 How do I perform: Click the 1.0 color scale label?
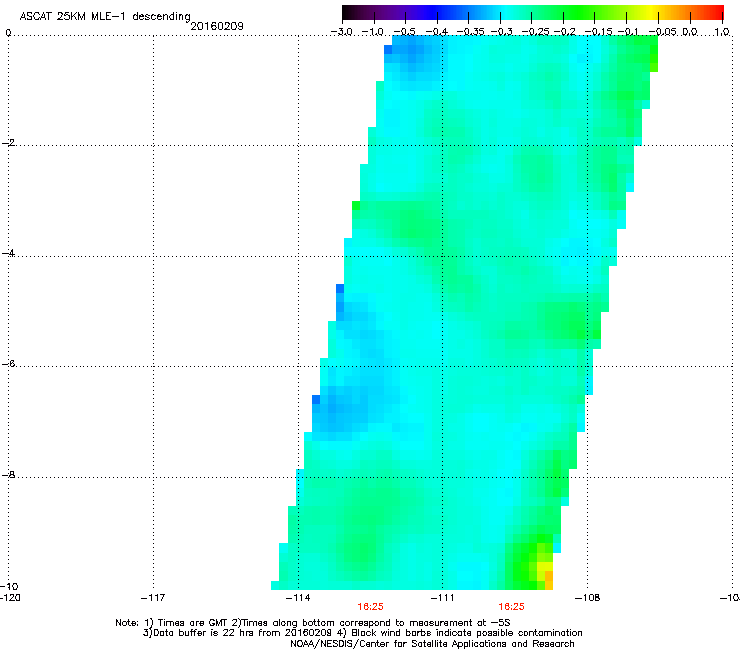point(722,32)
